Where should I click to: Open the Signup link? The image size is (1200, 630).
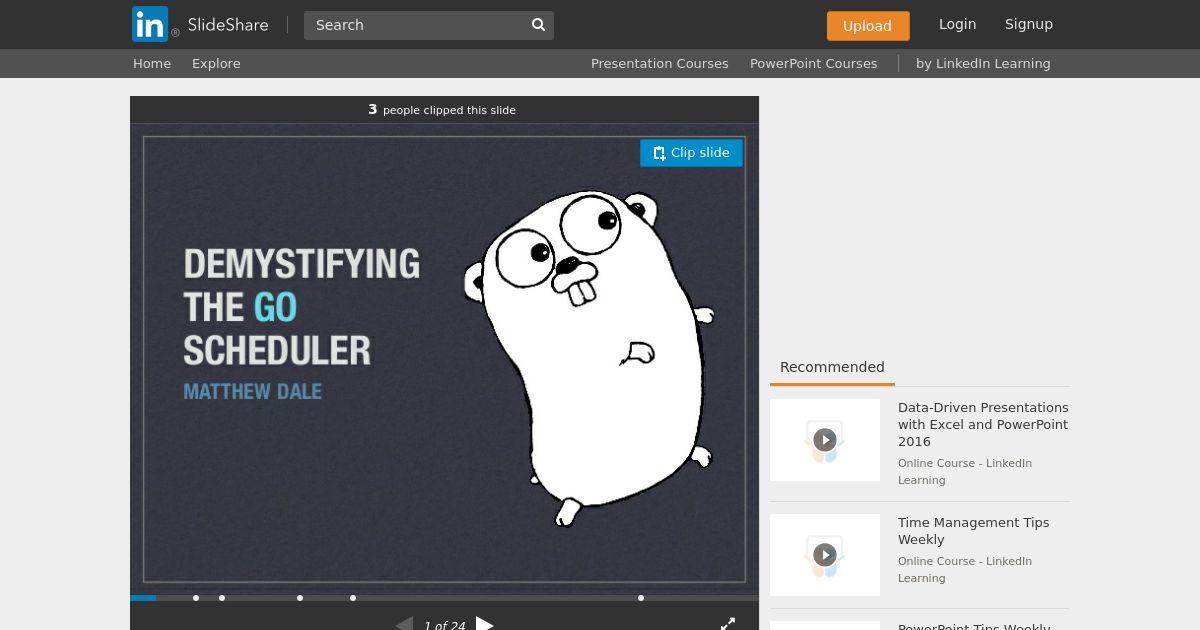tap(1029, 24)
